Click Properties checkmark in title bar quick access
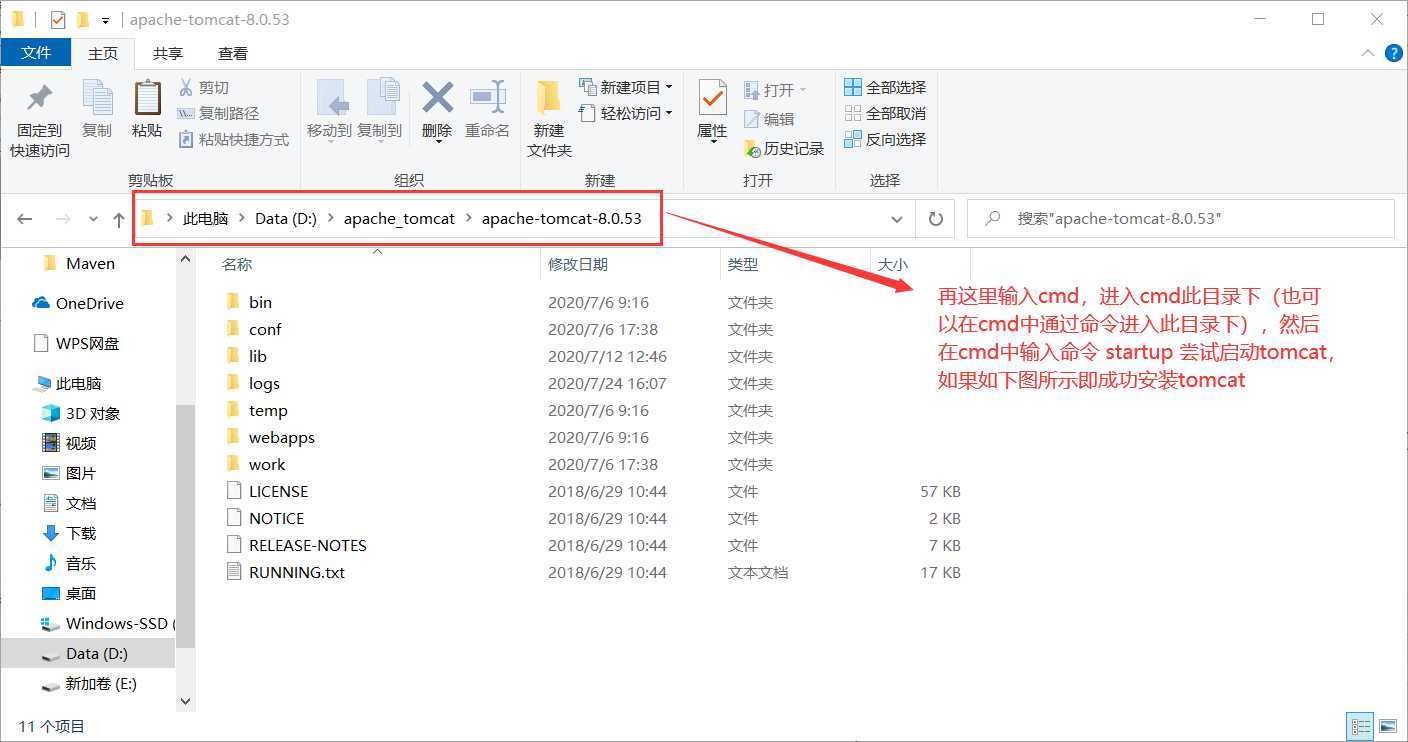This screenshot has height=742, width=1408. point(58,19)
